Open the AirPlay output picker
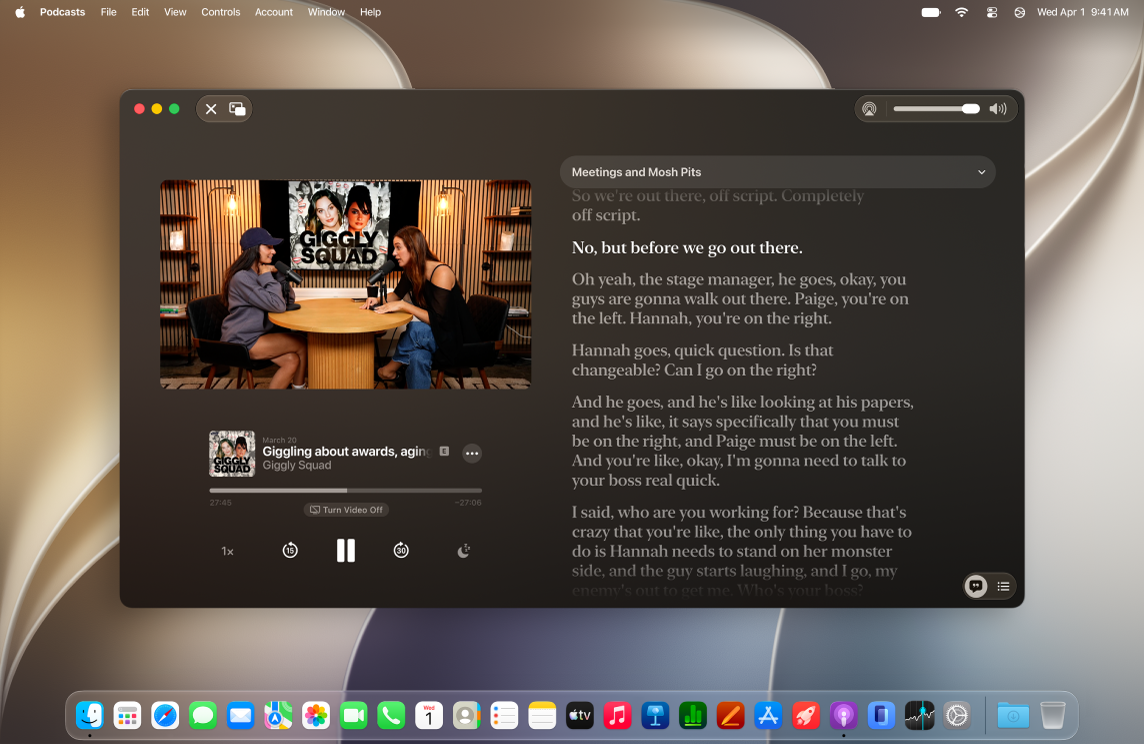The width and height of the screenshot is (1144, 745). [869, 109]
